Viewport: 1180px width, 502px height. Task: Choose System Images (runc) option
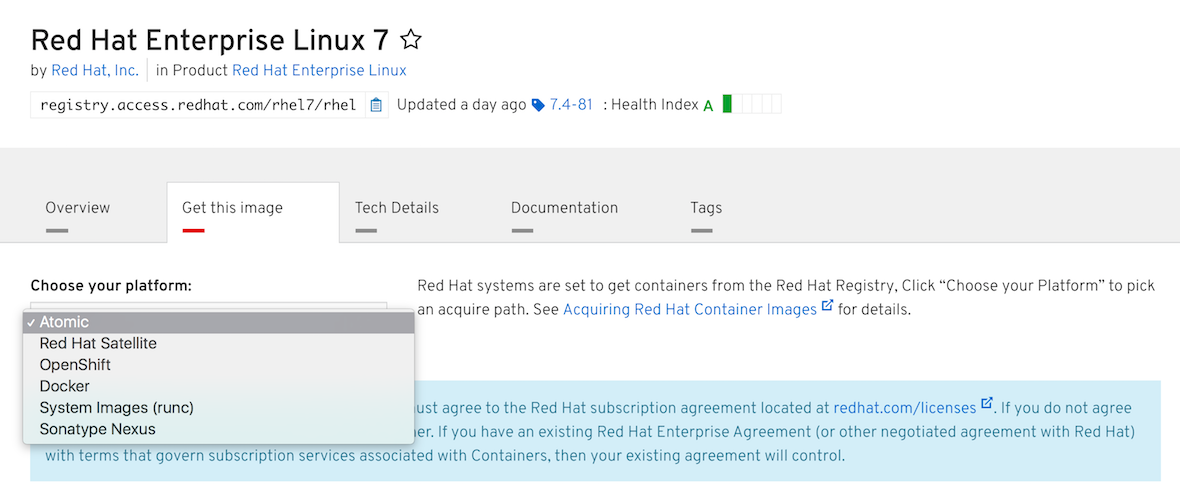point(218,408)
